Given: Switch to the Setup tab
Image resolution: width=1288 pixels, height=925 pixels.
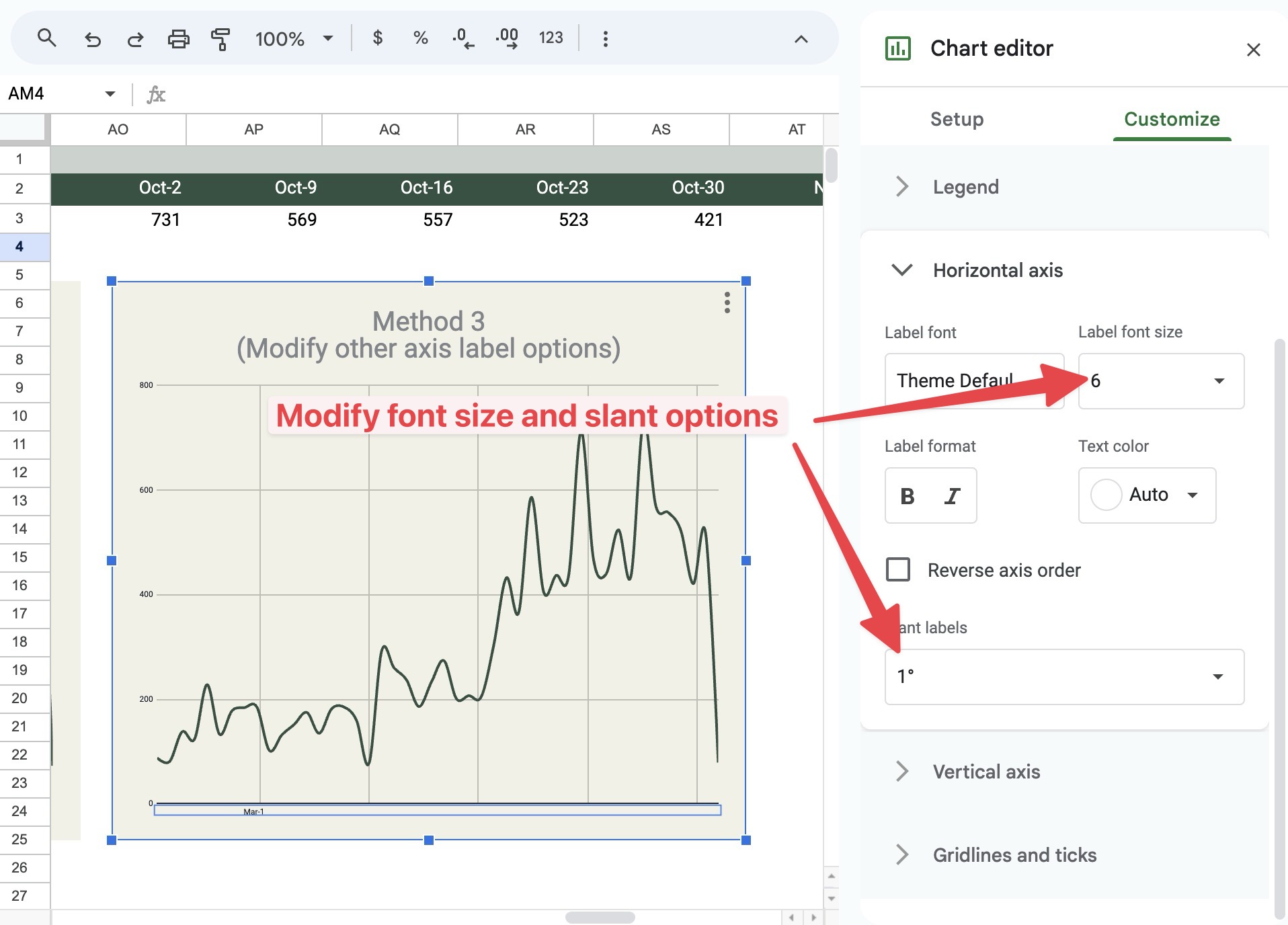Looking at the screenshot, I should [956, 119].
